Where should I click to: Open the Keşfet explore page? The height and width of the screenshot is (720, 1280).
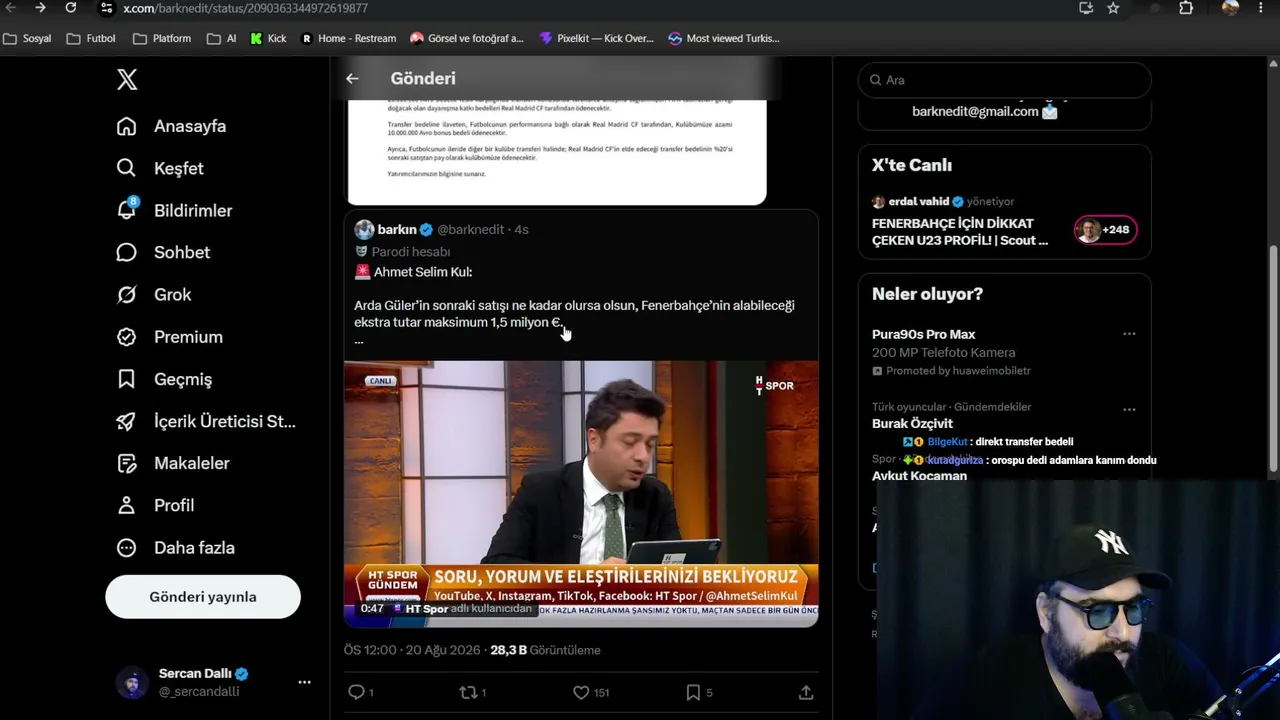[160, 168]
